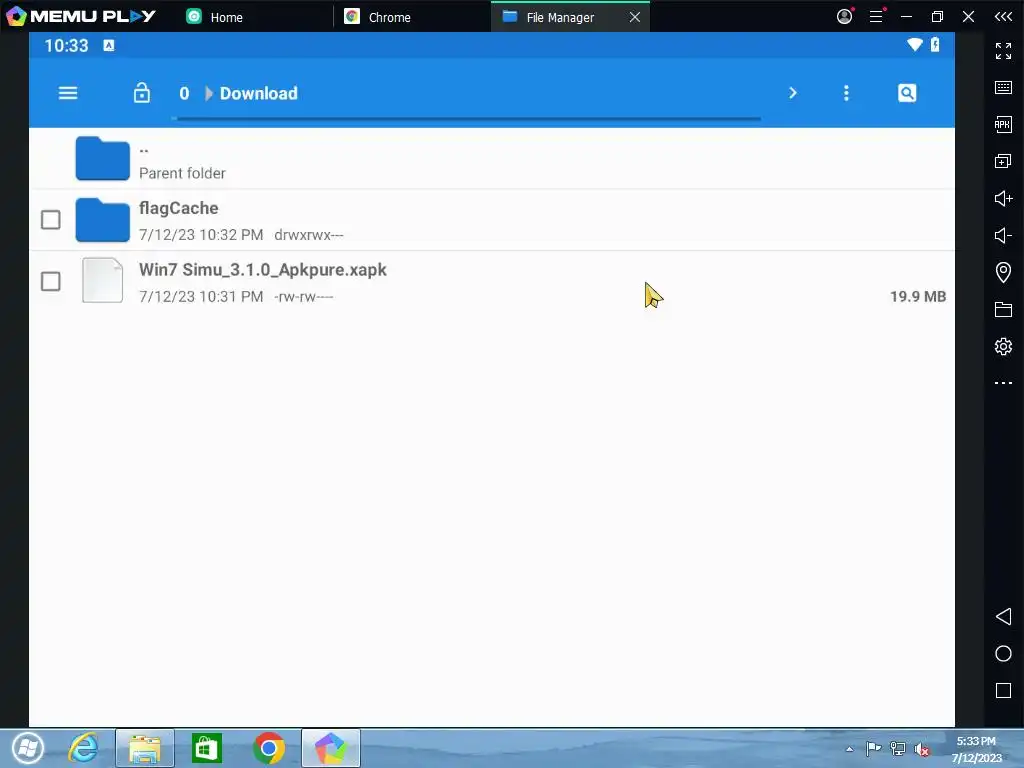Select the flagCache folder name
Image resolution: width=1024 pixels, height=768 pixels.
178,208
